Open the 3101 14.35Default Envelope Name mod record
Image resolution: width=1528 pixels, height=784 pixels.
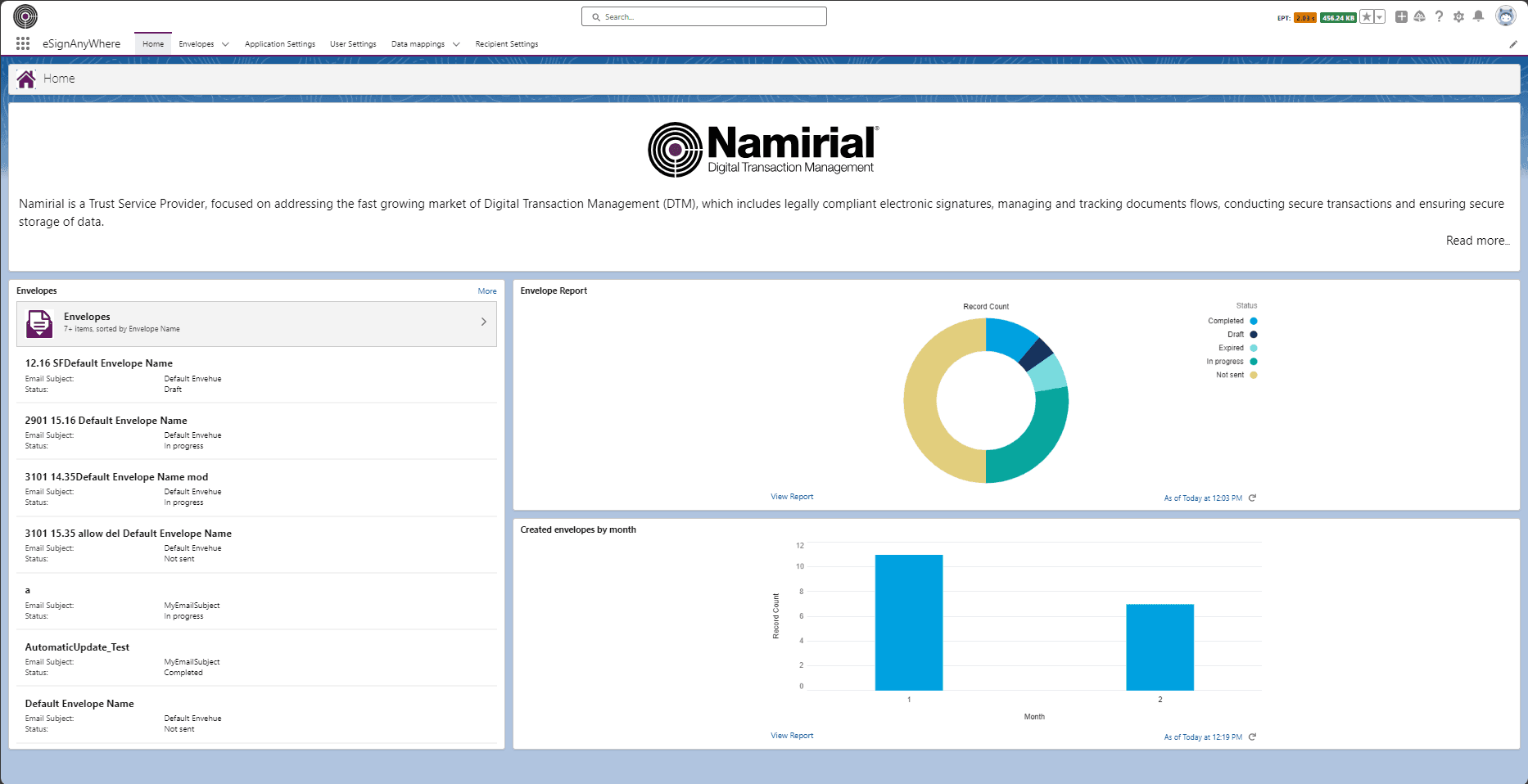tap(116, 477)
